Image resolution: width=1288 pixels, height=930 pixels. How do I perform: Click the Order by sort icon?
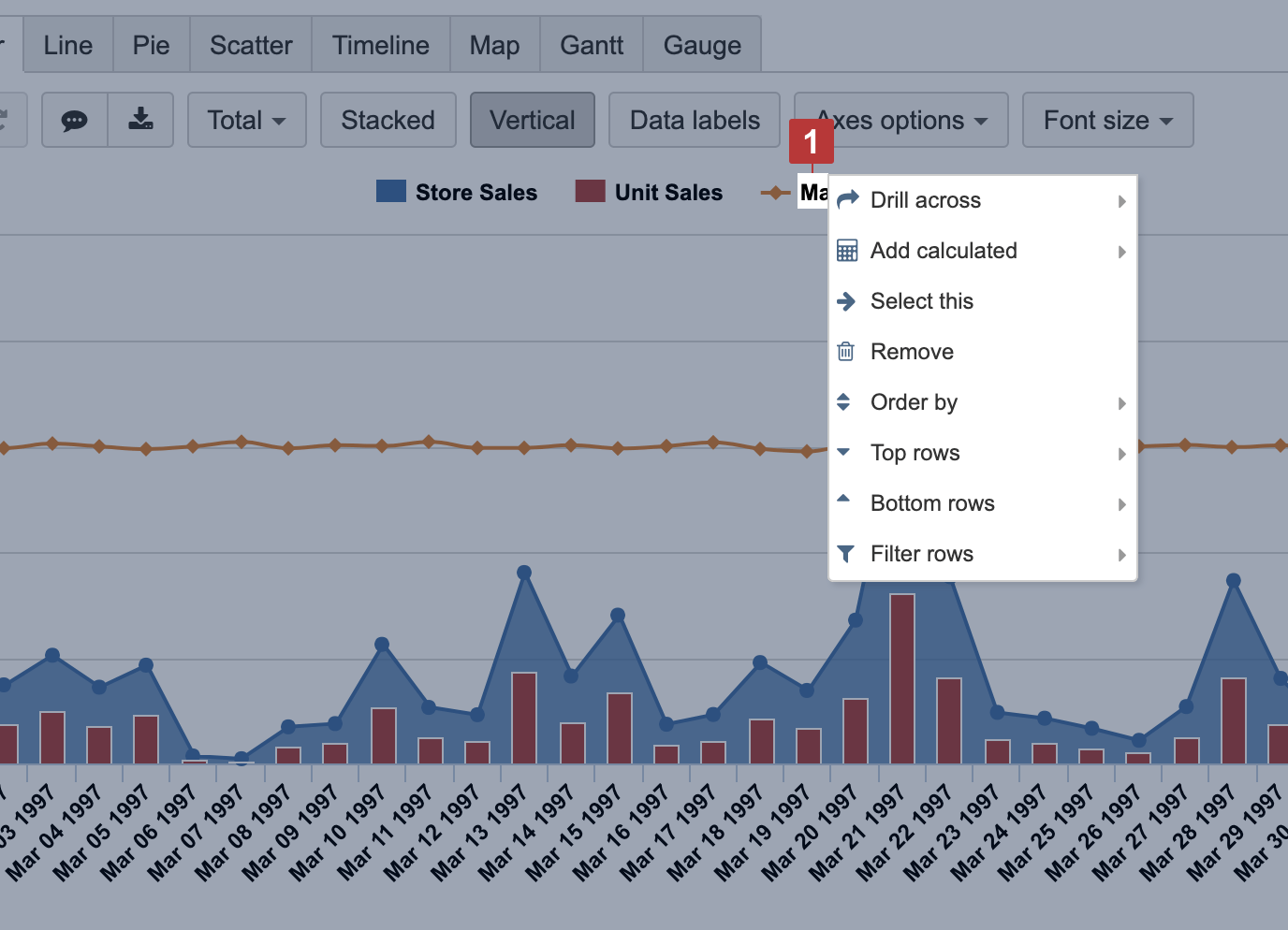click(843, 402)
